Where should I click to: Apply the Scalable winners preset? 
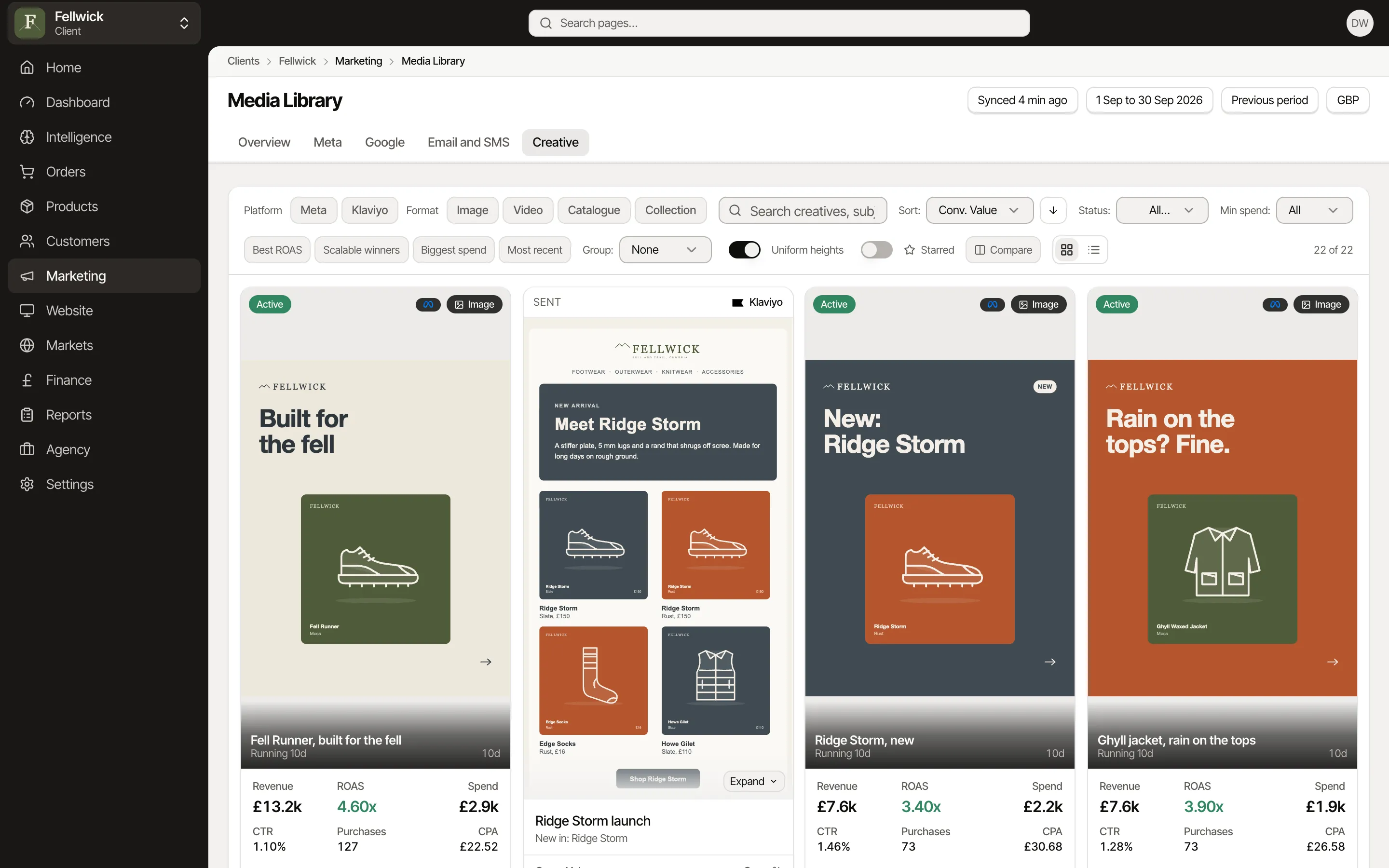coord(362,250)
